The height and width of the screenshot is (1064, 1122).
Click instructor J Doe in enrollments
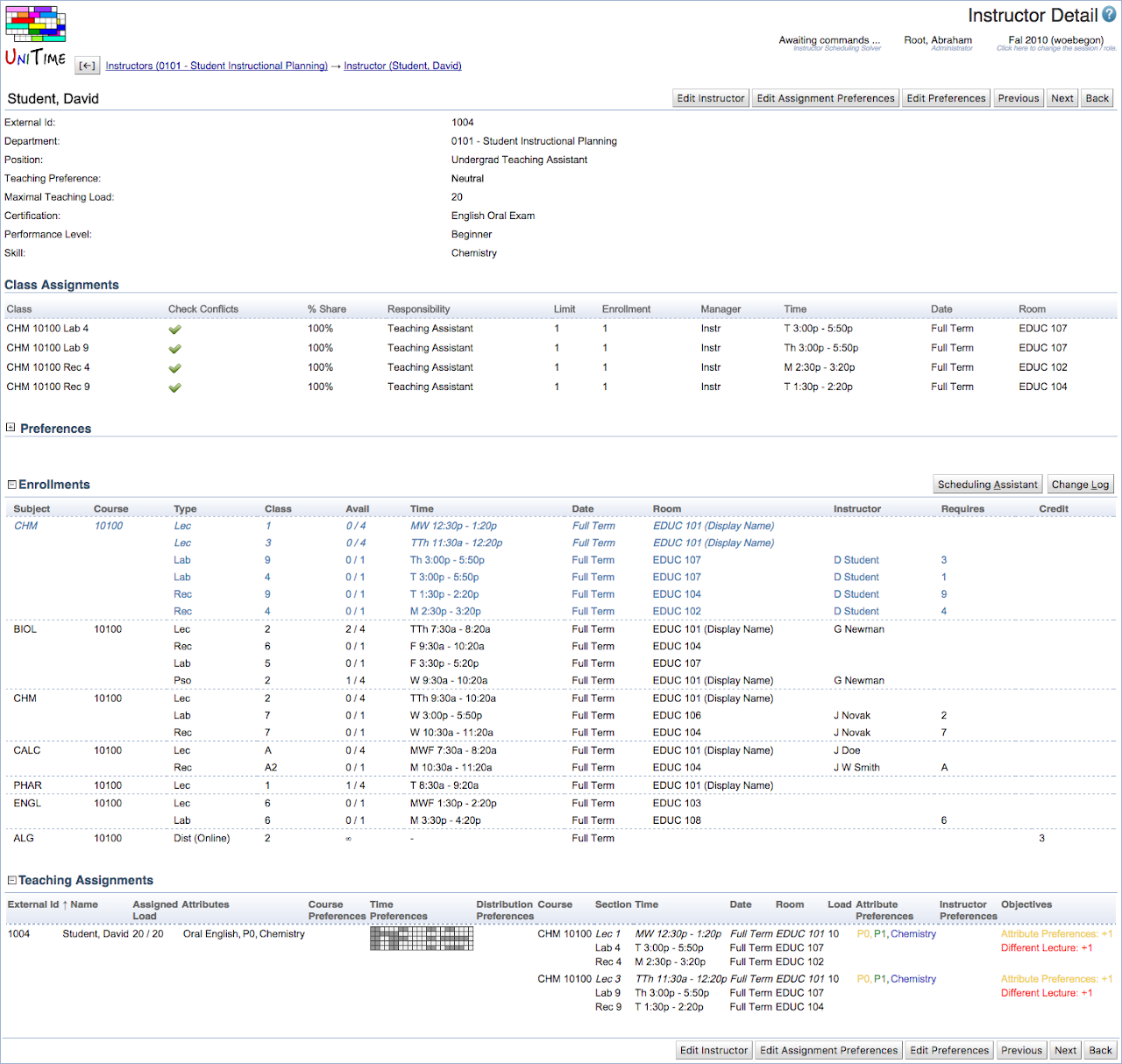(x=847, y=751)
